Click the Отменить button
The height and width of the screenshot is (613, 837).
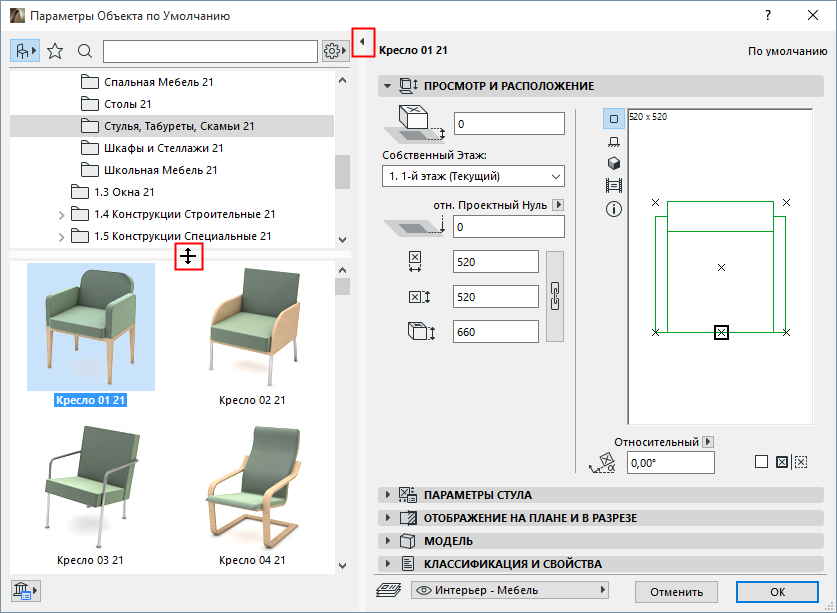click(676, 592)
